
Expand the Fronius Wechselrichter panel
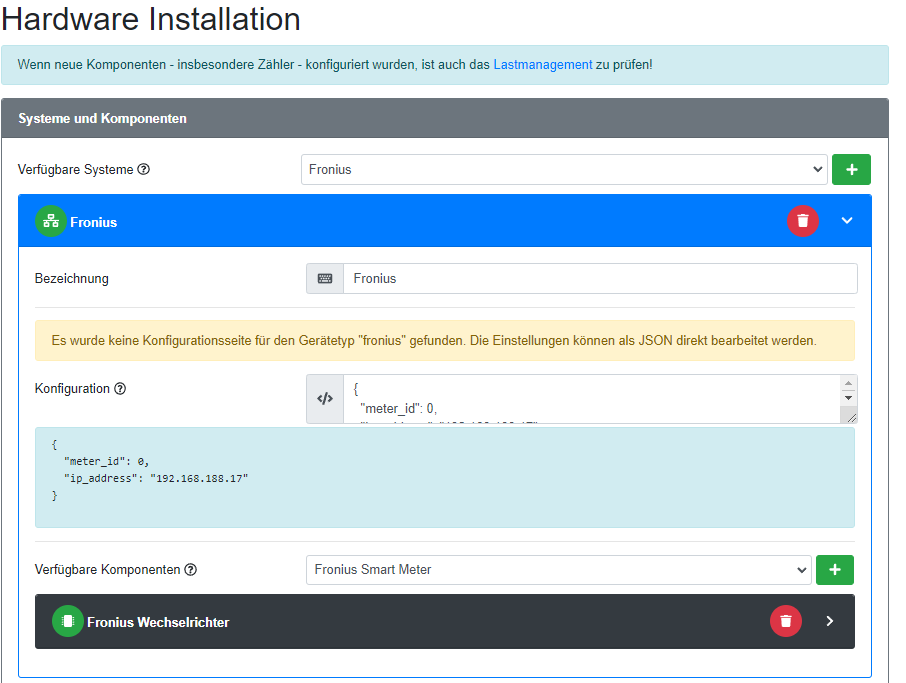(x=829, y=622)
